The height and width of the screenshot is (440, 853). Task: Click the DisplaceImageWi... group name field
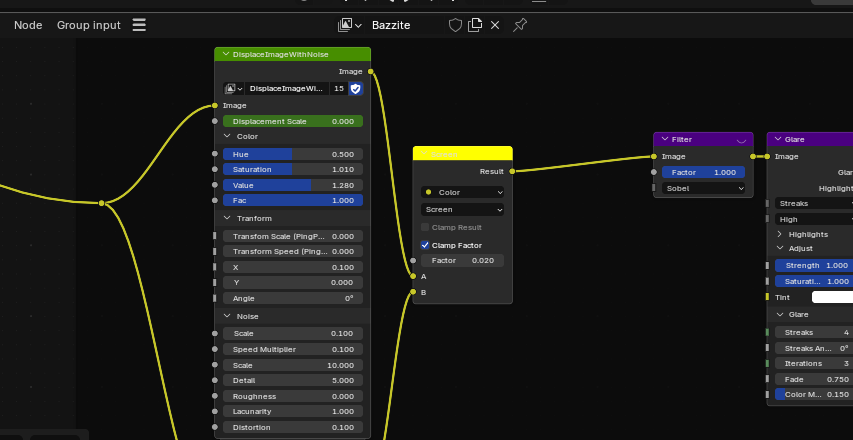point(287,89)
